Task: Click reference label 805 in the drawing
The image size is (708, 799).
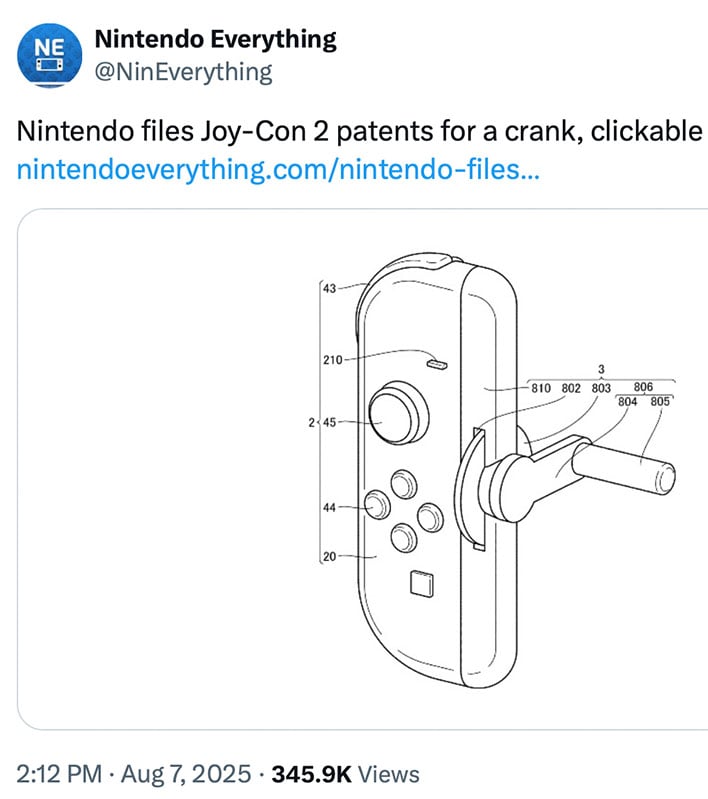Action: pos(660,401)
